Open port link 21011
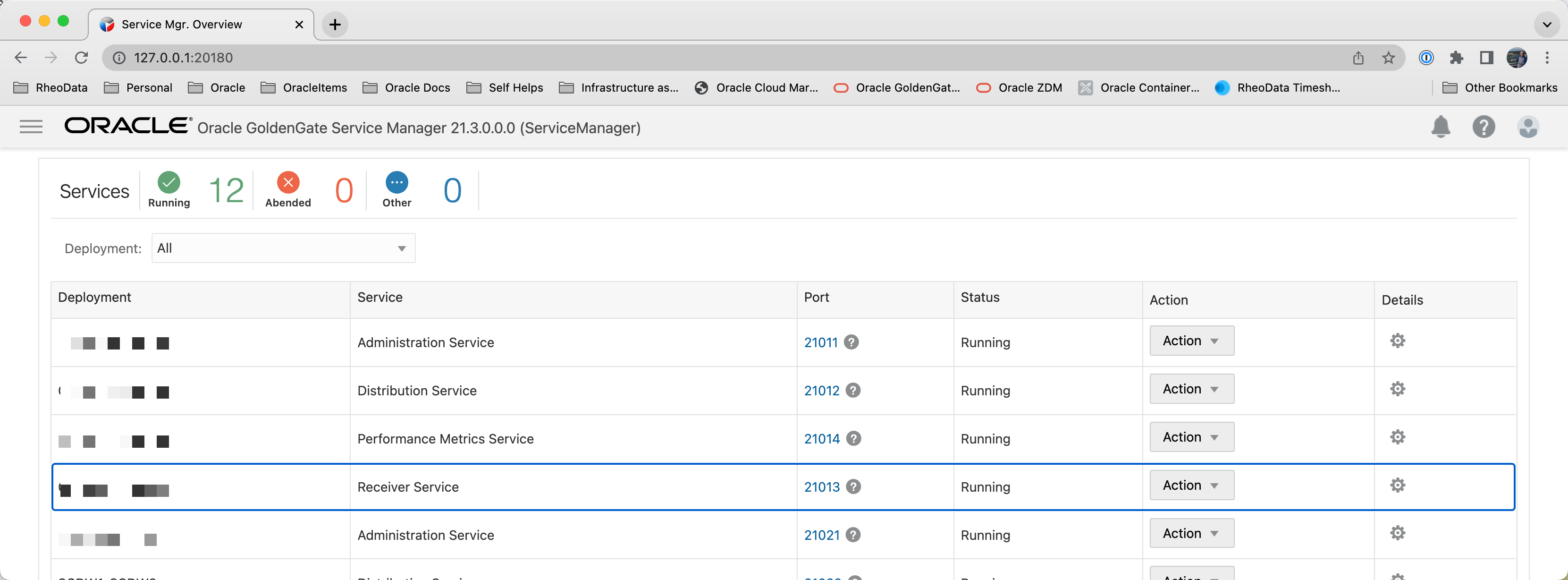 point(820,342)
